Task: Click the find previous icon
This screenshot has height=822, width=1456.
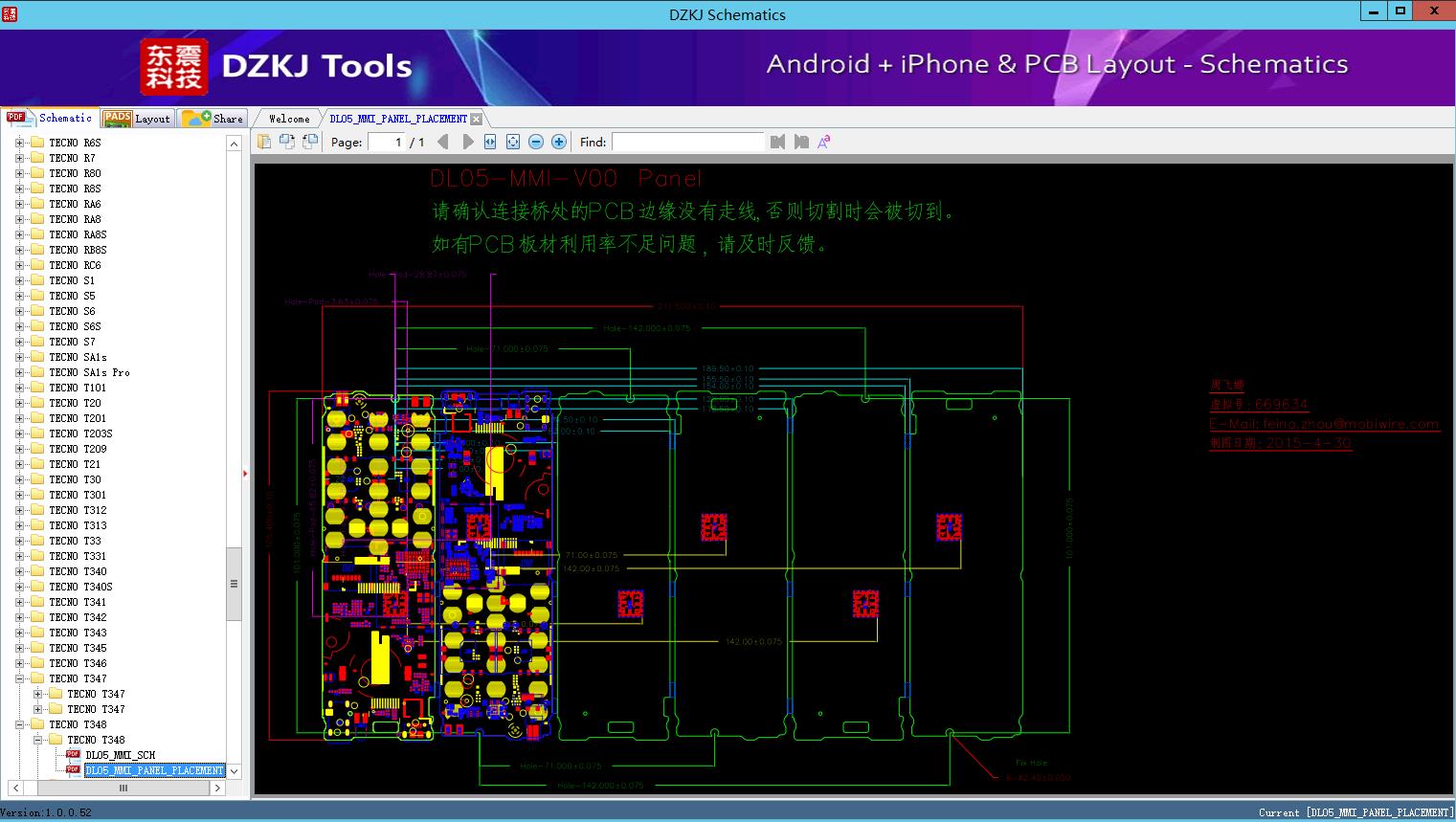Action: tap(777, 142)
